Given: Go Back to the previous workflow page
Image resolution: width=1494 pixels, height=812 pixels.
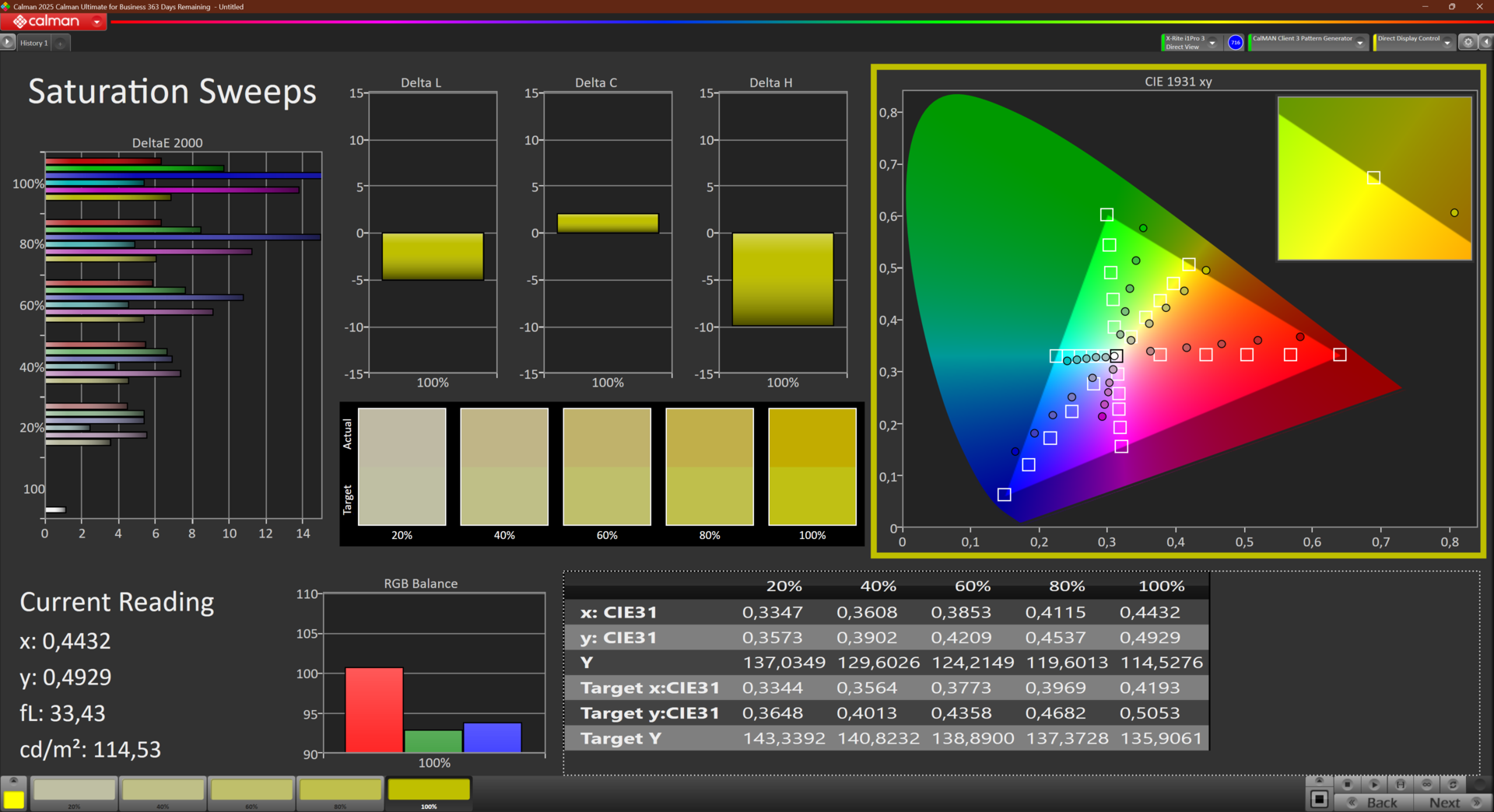Looking at the screenshot, I should [1373, 803].
